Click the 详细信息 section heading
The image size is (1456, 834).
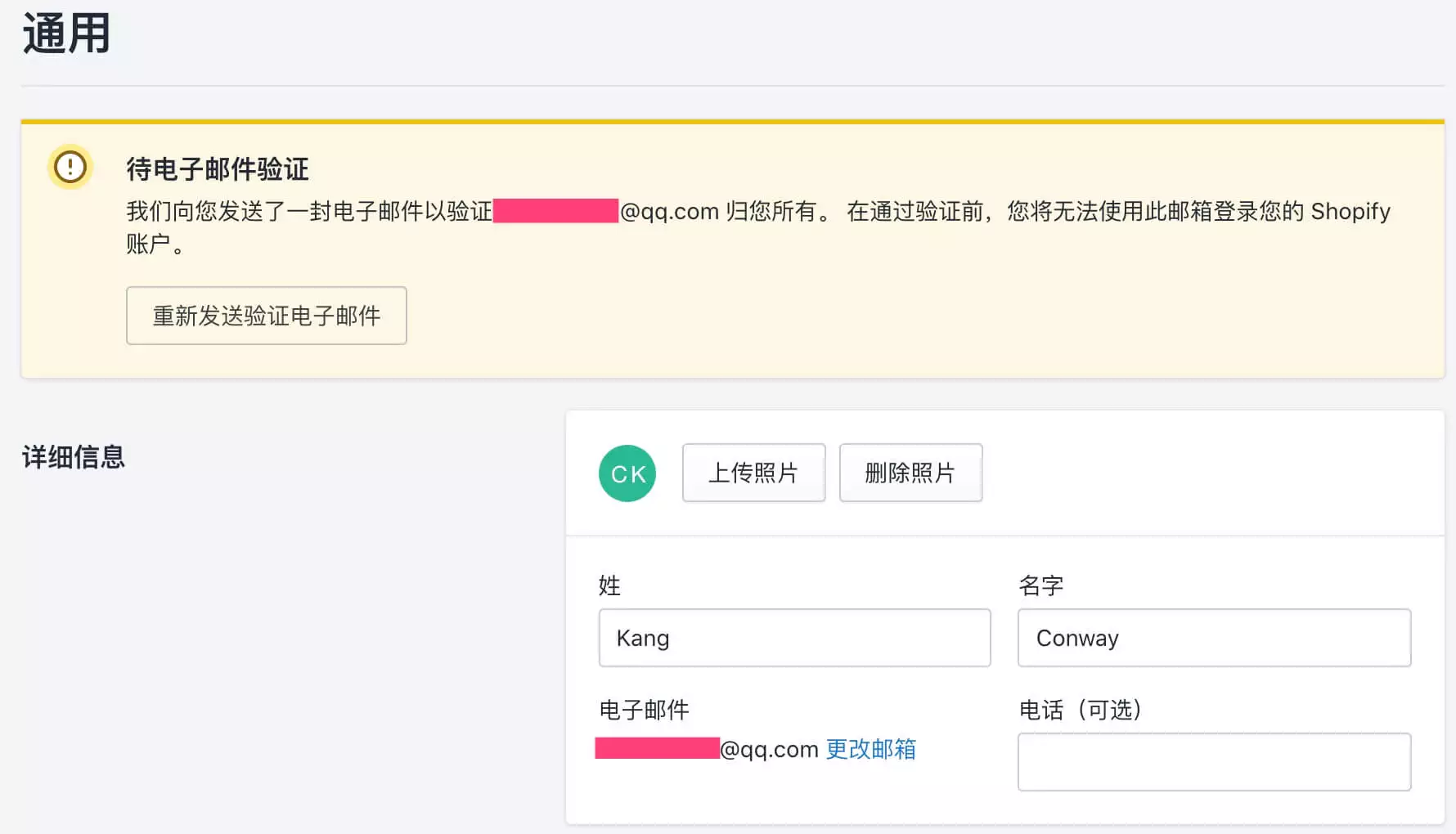pos(74,457)
